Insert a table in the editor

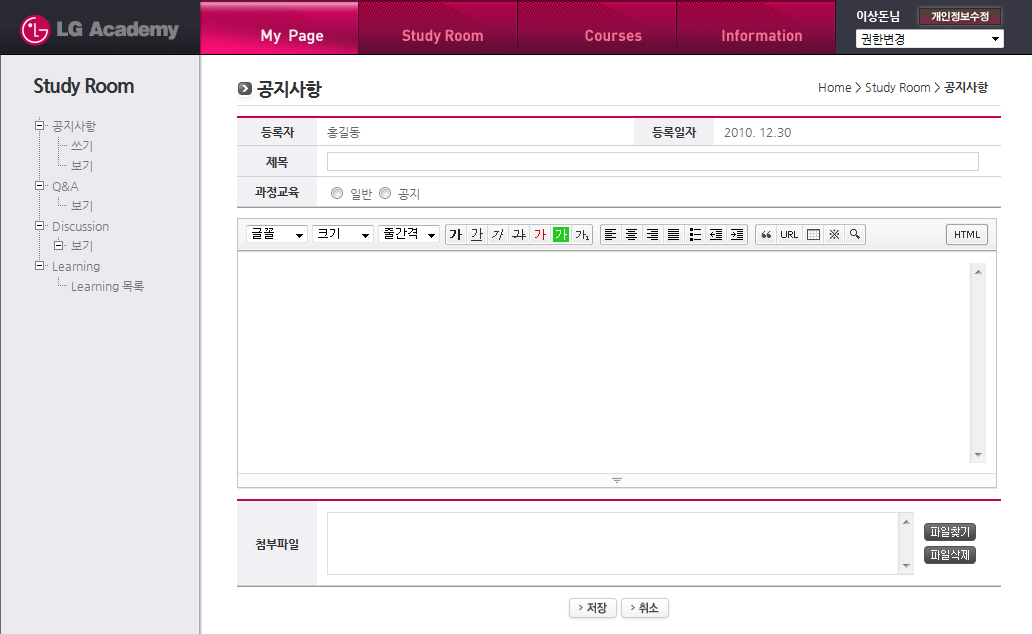click(813, 234)
